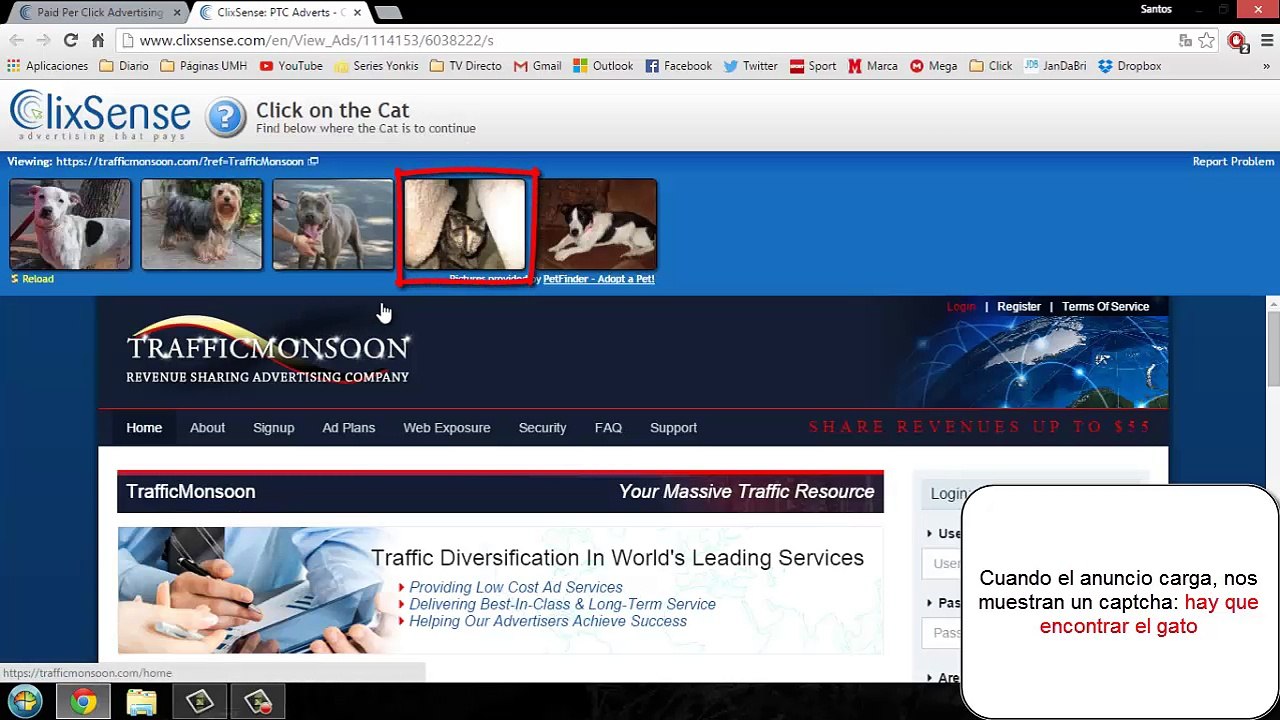Open the TV Directo bookmark folder
The image size is (1280, 720).
(466, 66)
